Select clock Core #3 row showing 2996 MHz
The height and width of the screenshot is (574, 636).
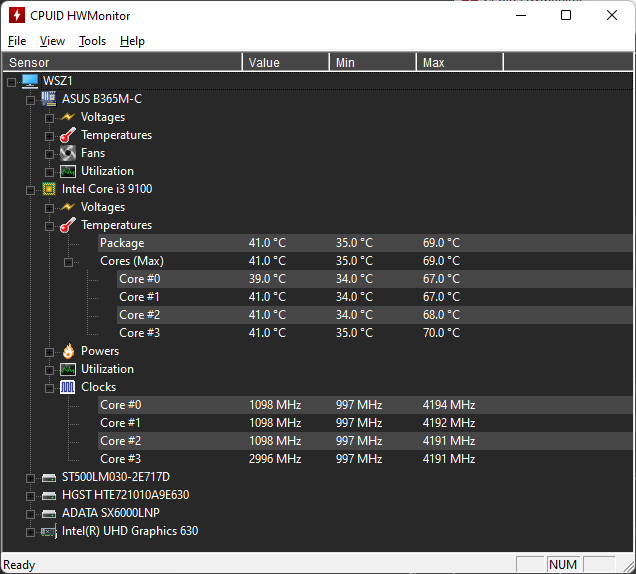point(365,459)
